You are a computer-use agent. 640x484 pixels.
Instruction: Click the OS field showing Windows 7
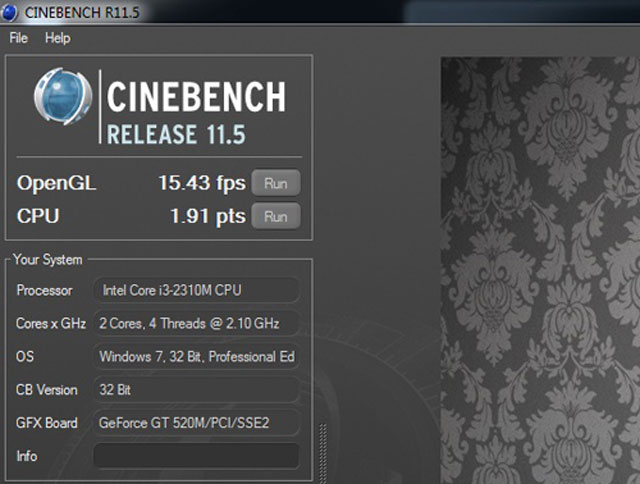click(x=196, y=356)
